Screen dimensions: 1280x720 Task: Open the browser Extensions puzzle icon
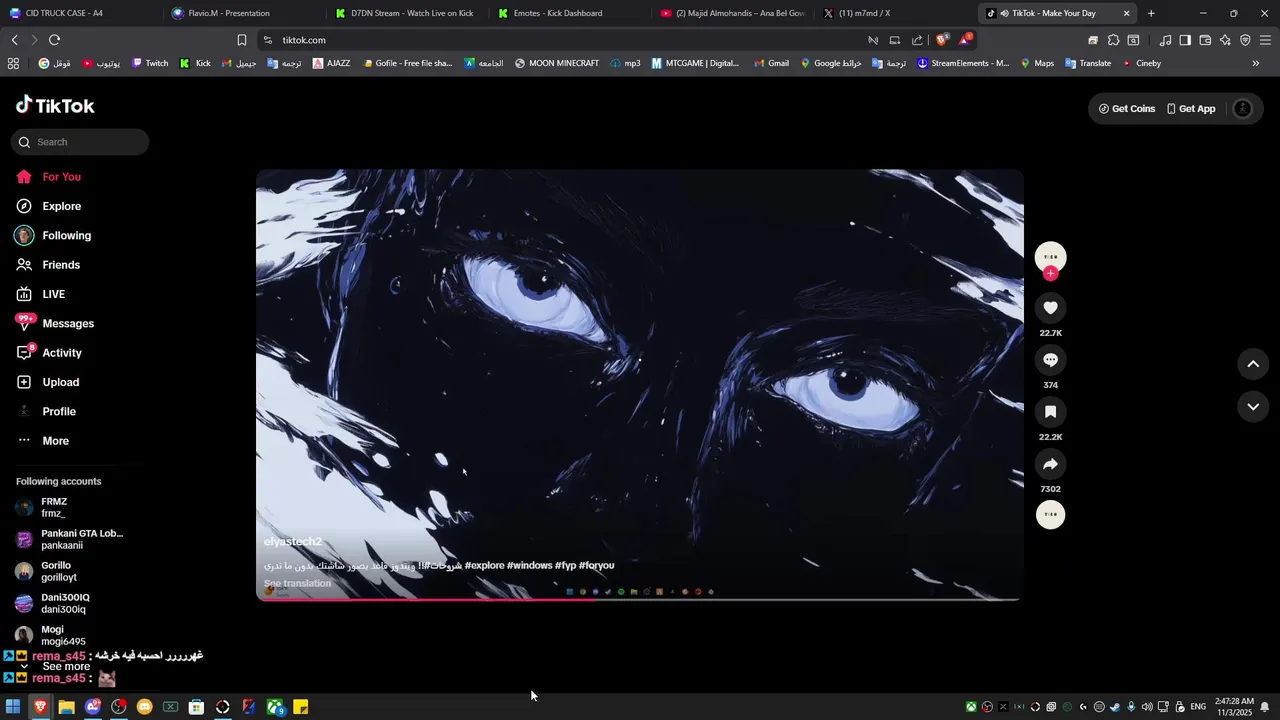[1113, 40]
